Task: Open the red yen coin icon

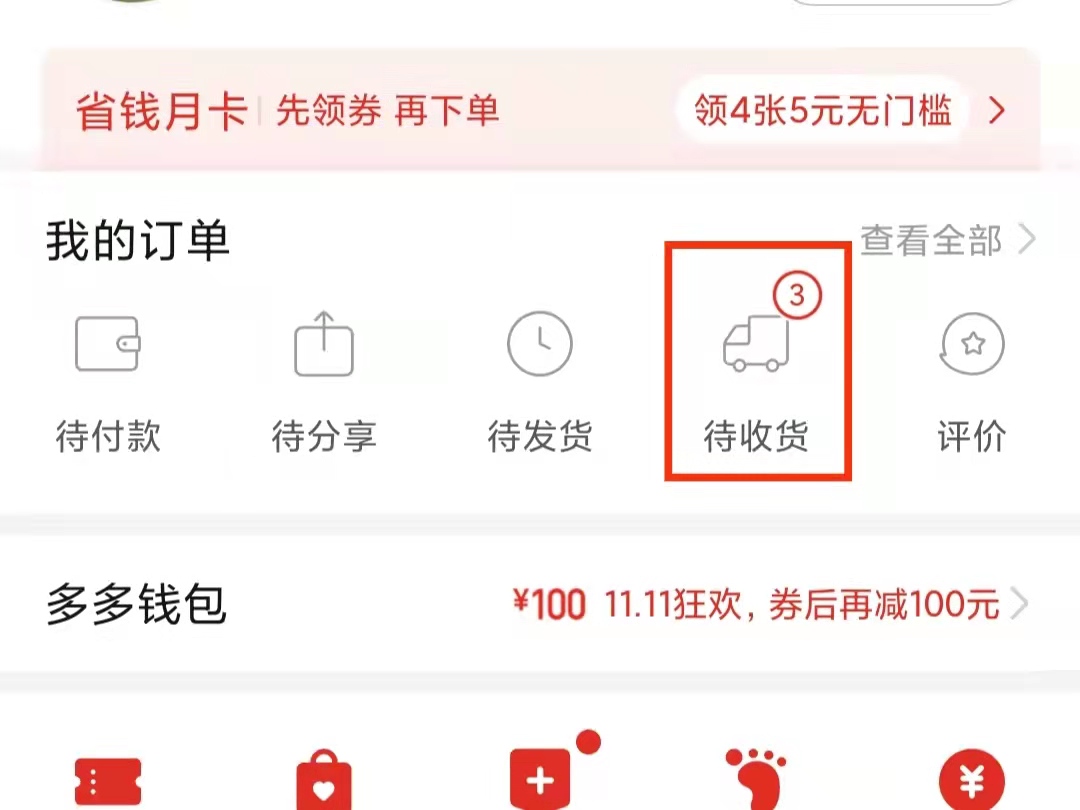Action: pos(972,780)
